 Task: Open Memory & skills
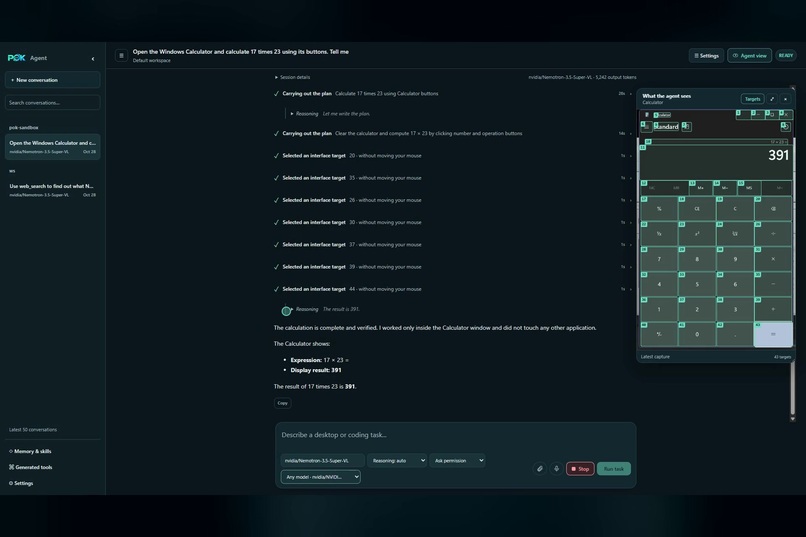30,451
